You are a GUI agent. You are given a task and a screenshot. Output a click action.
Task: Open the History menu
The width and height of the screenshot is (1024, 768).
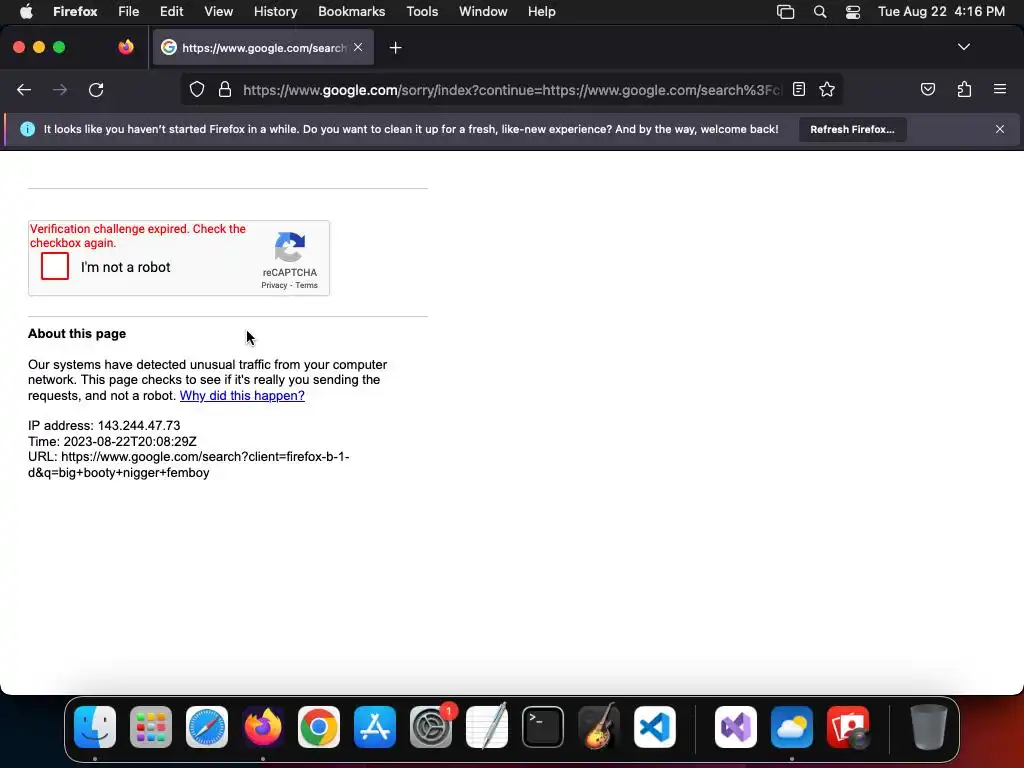[x=276, y=11]
